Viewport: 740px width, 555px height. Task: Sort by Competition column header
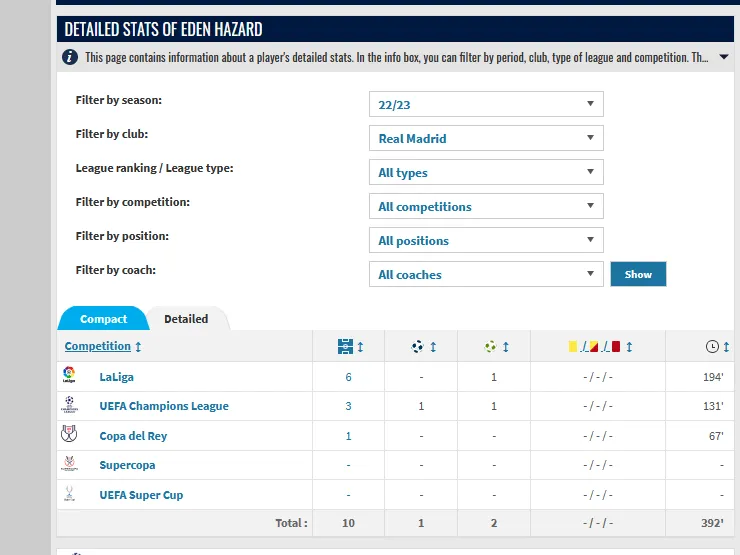(98, 346)
